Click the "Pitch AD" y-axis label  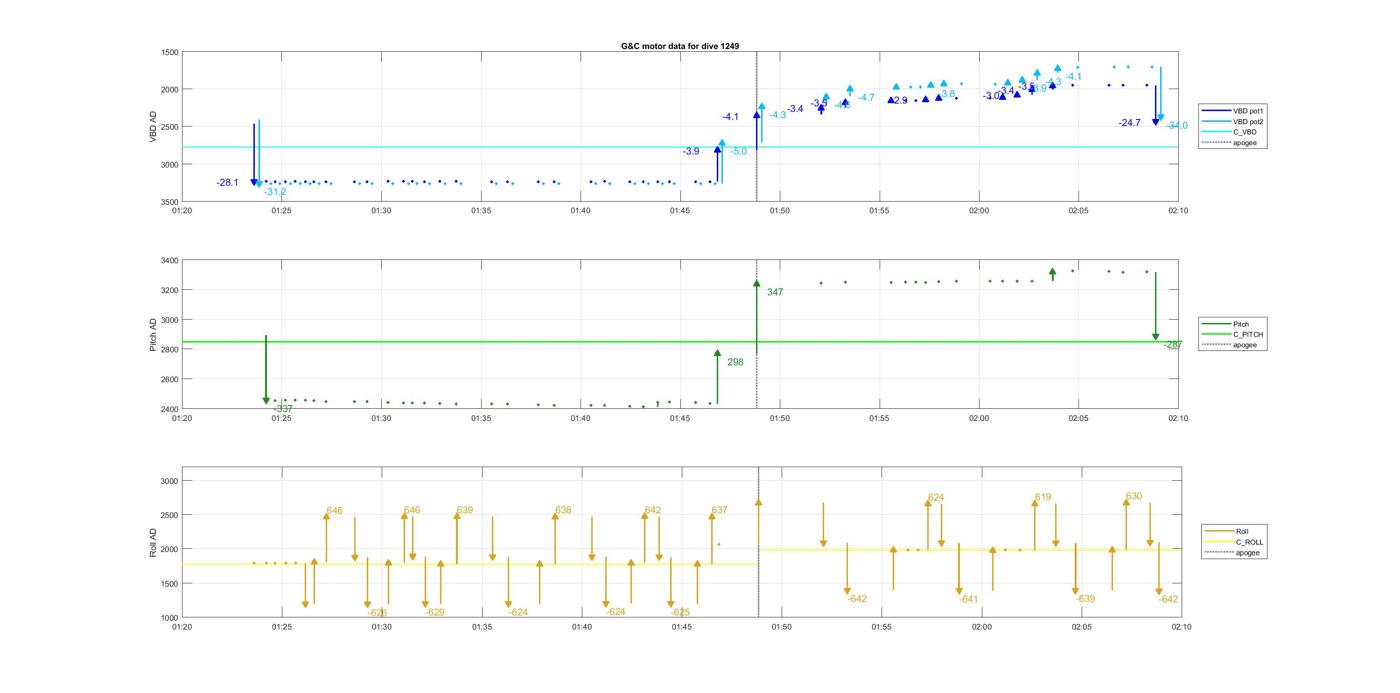tap(153, 335)
